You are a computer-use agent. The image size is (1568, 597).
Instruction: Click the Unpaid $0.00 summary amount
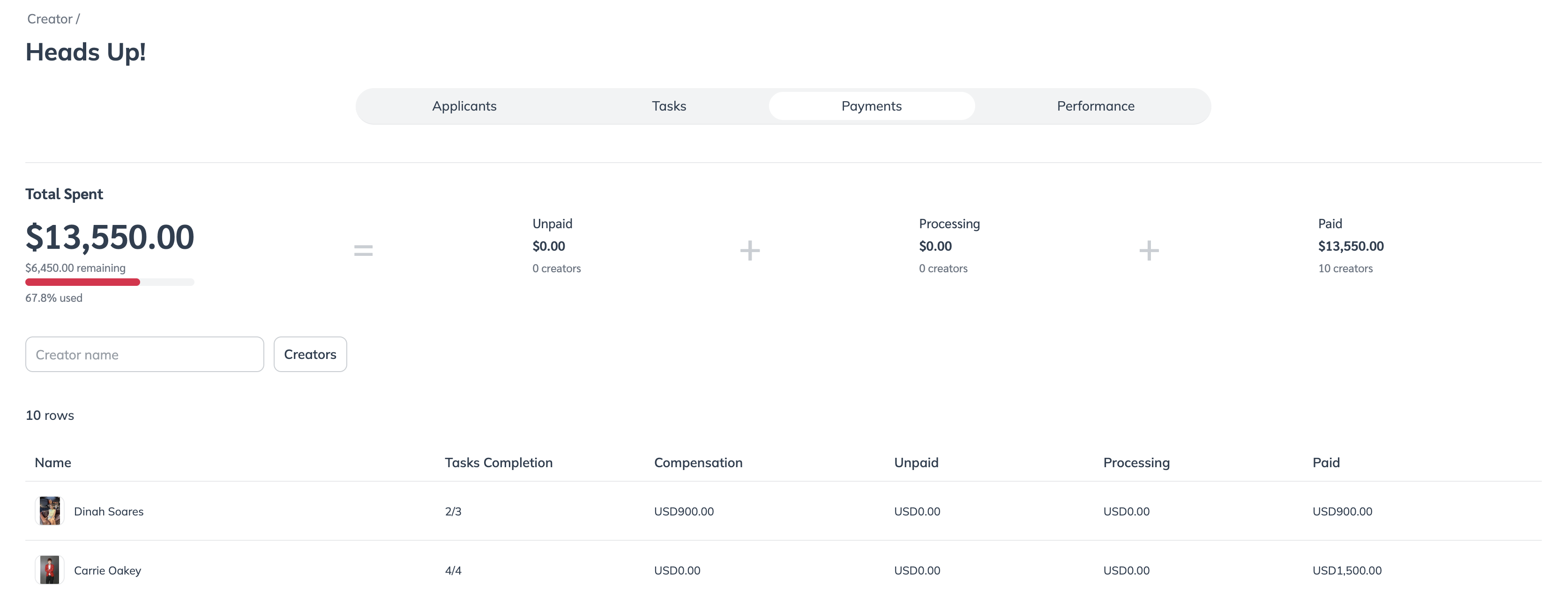tap(548, 246)
